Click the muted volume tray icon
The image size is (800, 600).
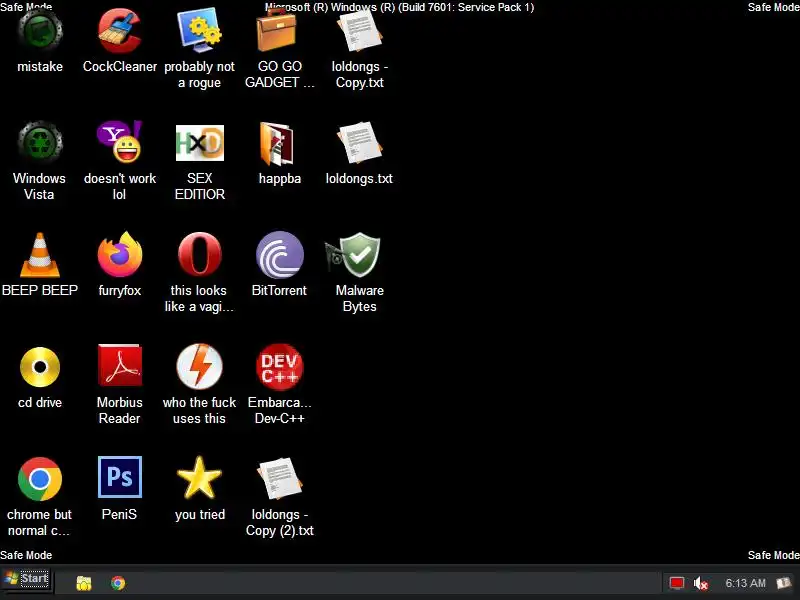(x=701, y=583)
